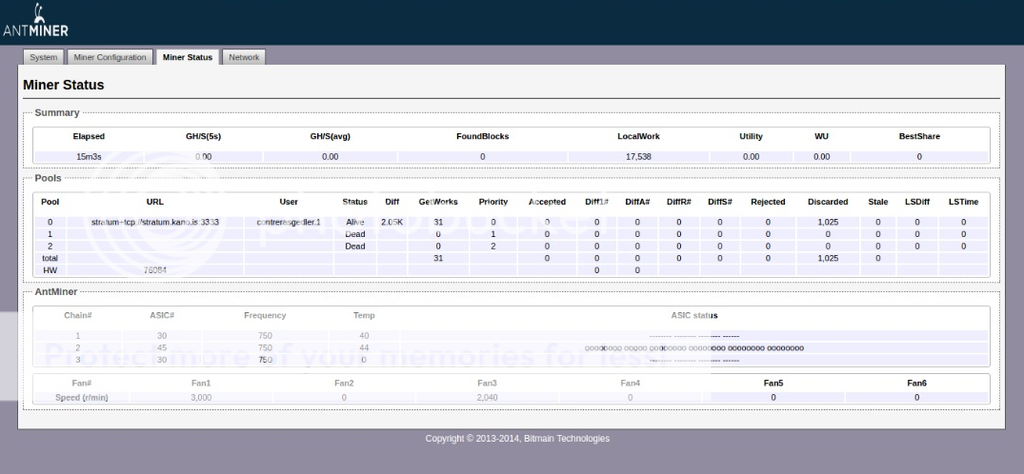1024x474 pixels.
Task: Click the Speed (r/min) row label
Action: [x=82, y=397]
